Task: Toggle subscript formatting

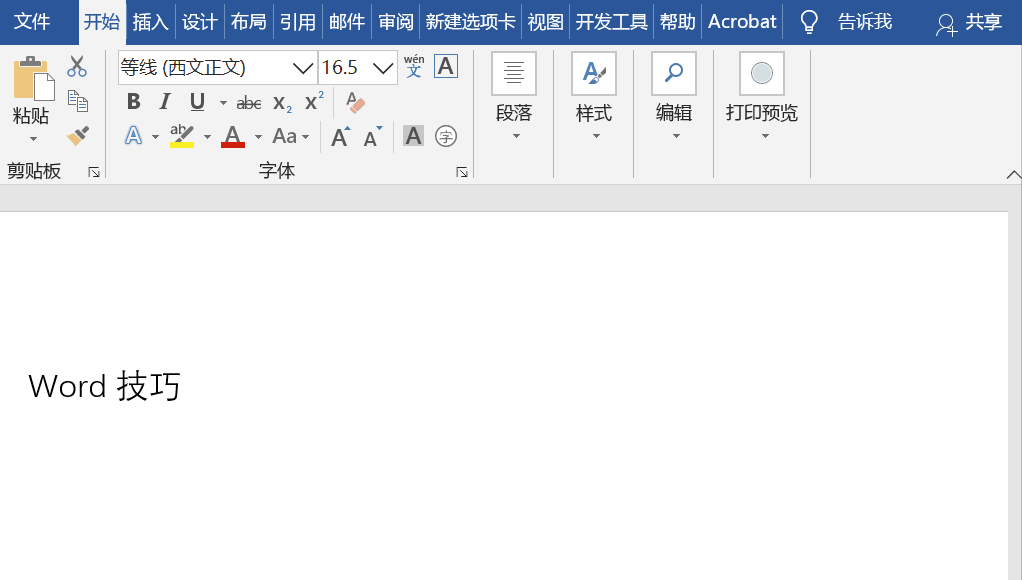Action: coord(282,103)
